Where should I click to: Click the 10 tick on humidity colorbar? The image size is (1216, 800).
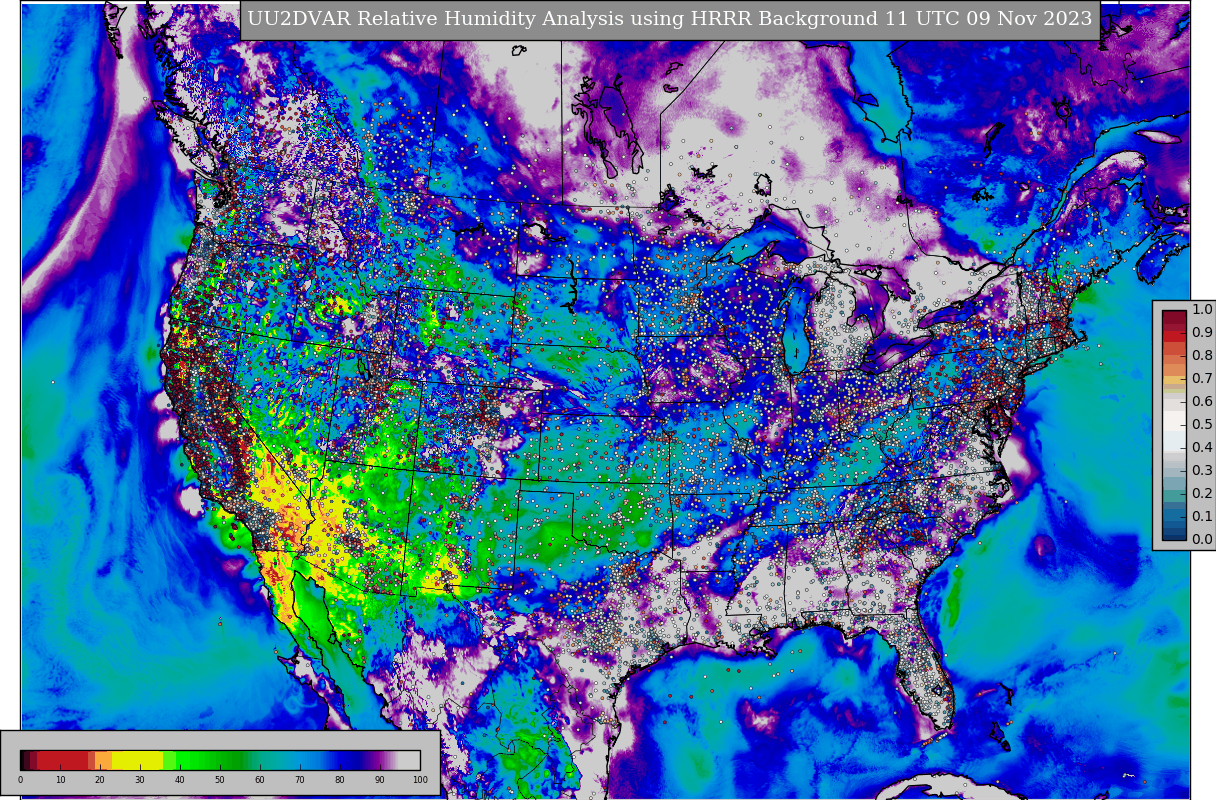(x=60, y=780)
